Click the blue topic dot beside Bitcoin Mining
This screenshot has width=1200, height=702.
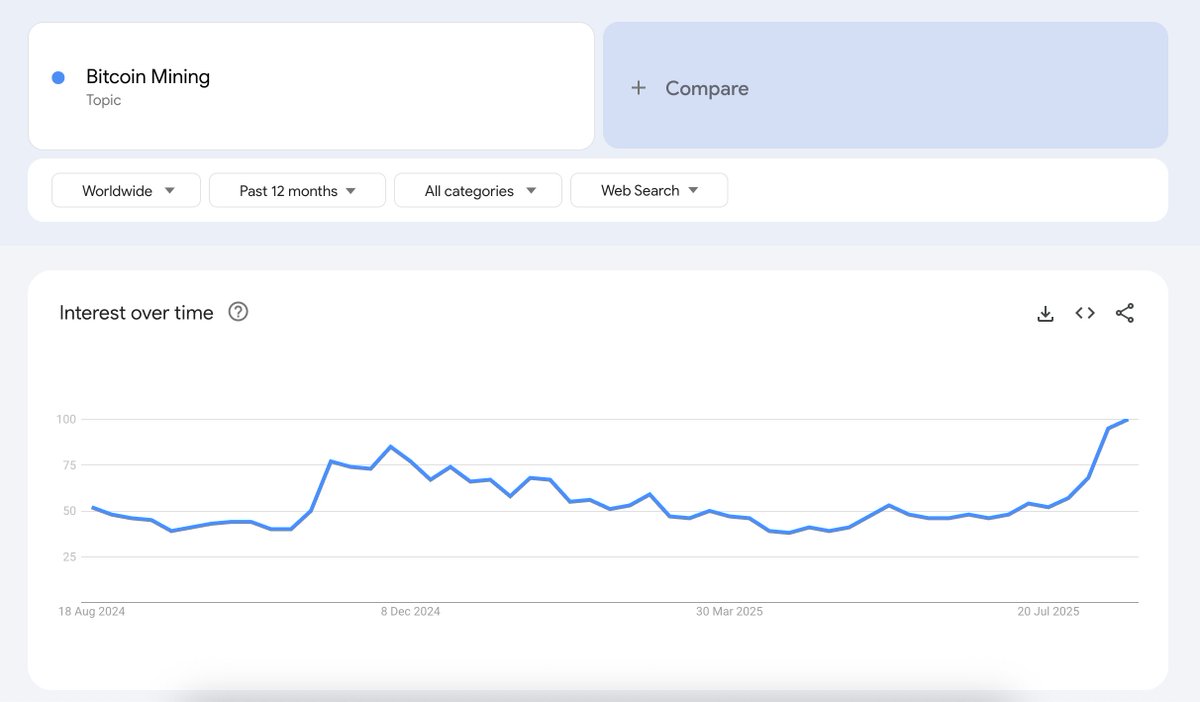(57, 77)
